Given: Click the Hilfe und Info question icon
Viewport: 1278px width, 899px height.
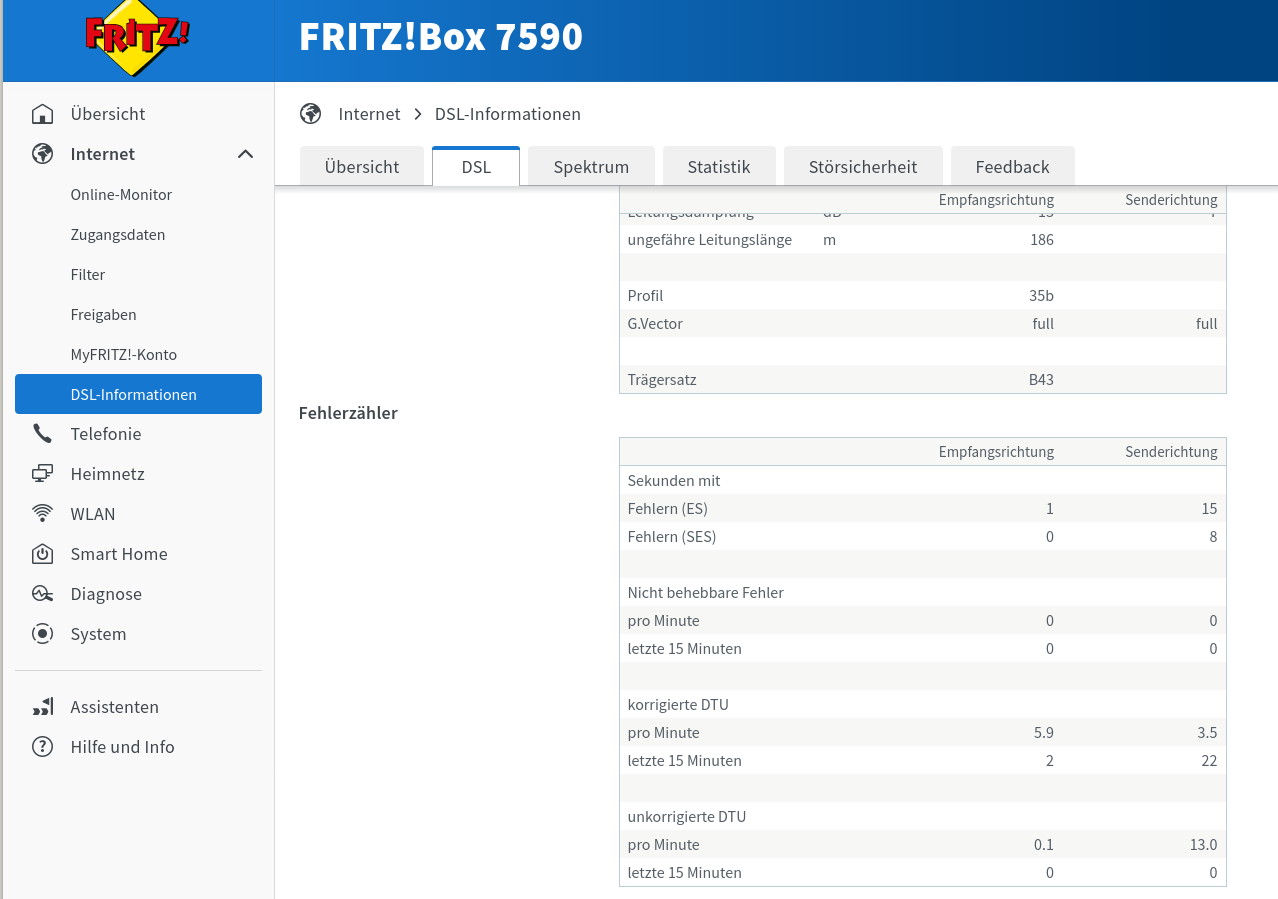Looking at the screenshot, I should point(42,747).
